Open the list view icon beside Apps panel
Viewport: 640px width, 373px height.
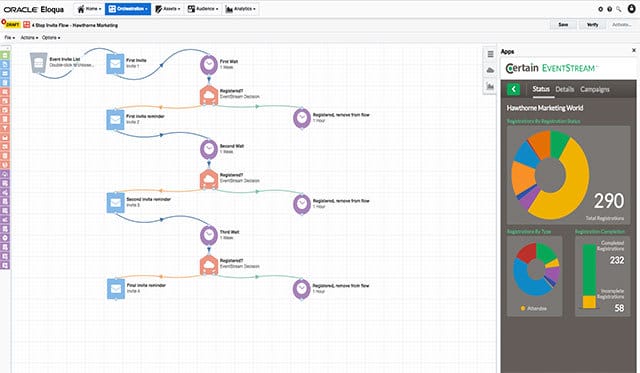[x=490, y=54]
